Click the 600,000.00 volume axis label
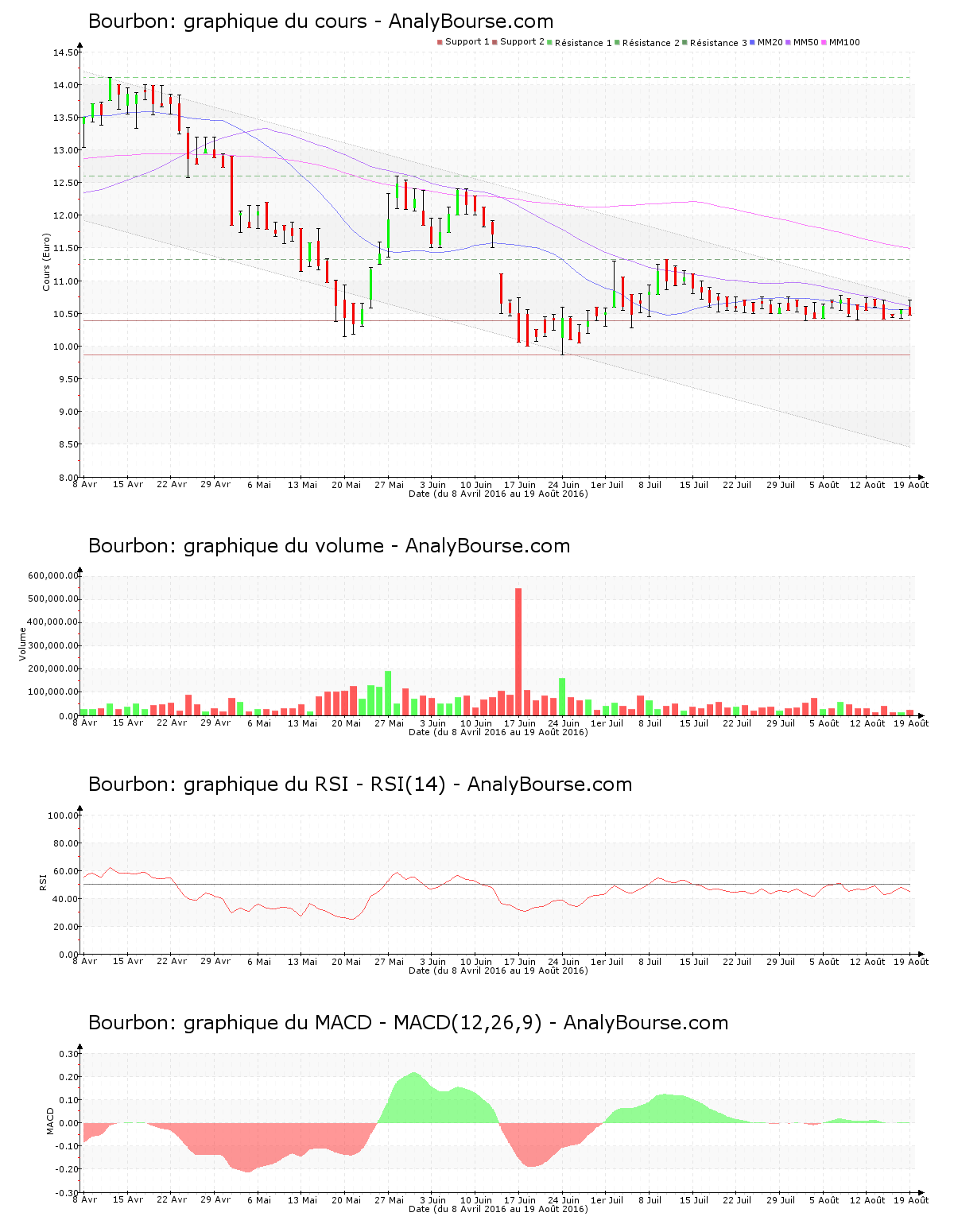The width and height of the screenshot is (954, 1232). click(52, 576)
